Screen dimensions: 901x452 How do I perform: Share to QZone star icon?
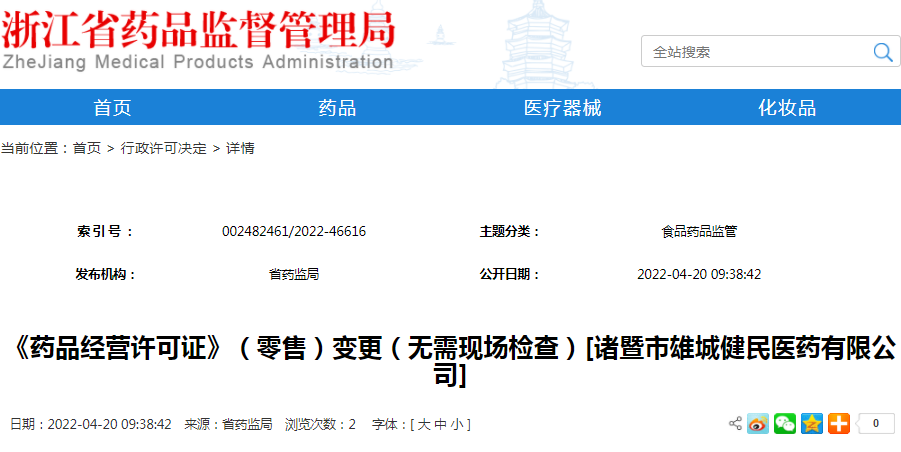coord(812,424)
